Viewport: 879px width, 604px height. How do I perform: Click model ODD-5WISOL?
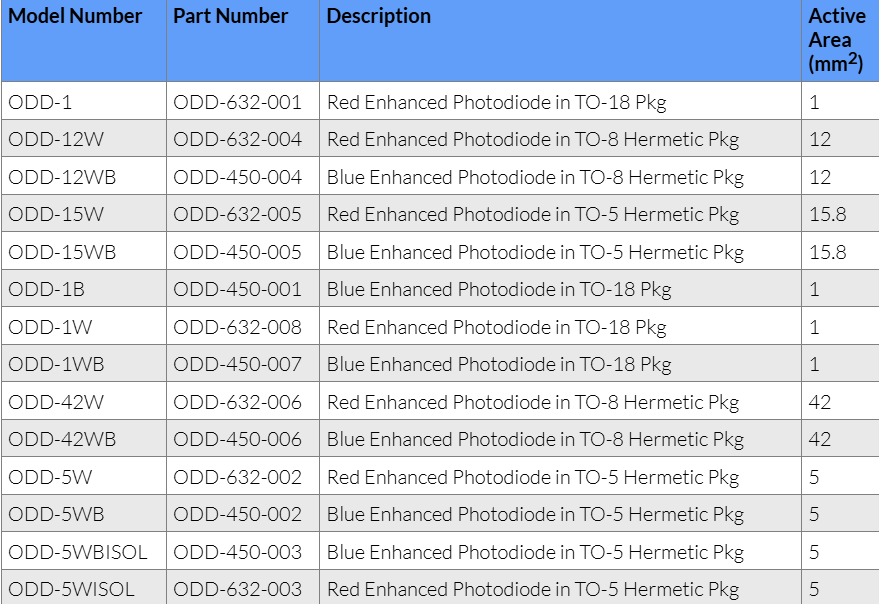tap(72, 590)
